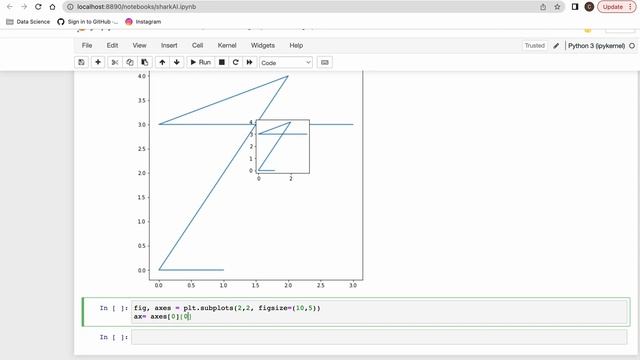Open the Cell menu
This screenshot has width=640, height=360.
(198, 45)
